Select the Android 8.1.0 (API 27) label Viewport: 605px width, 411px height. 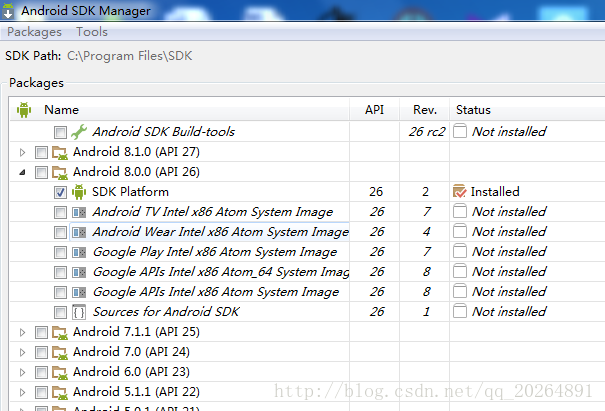[136, 152]
